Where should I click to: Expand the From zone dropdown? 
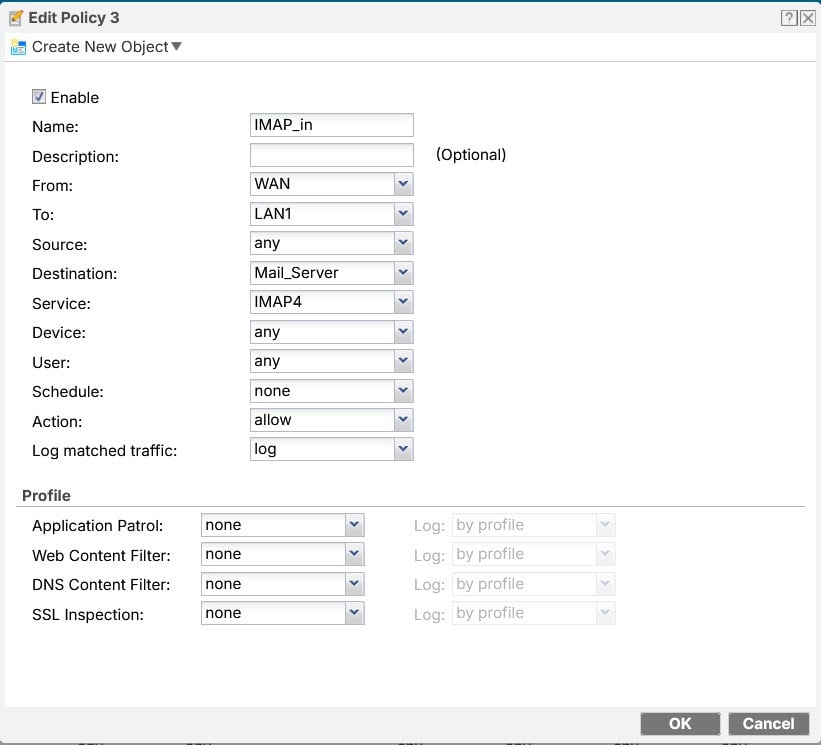pos(331,184)
